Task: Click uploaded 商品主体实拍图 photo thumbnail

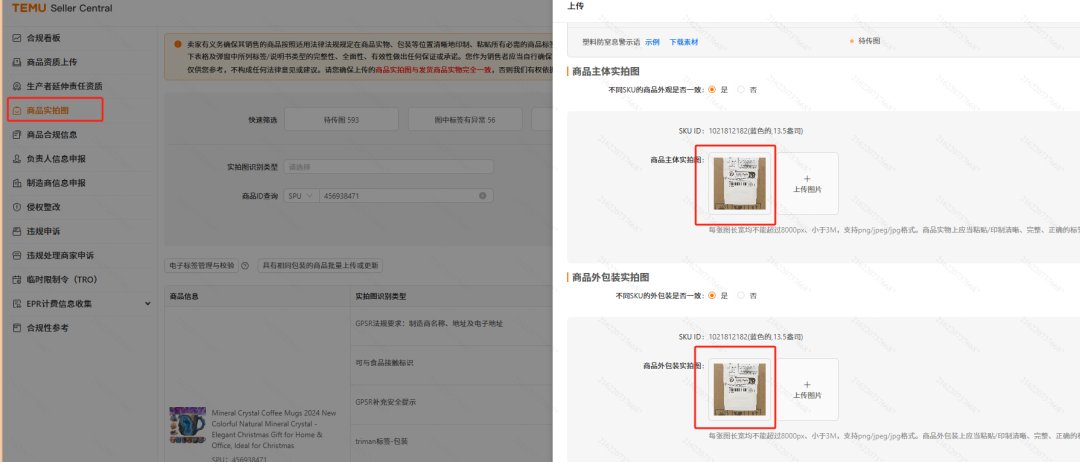Action: pos(738,183)
